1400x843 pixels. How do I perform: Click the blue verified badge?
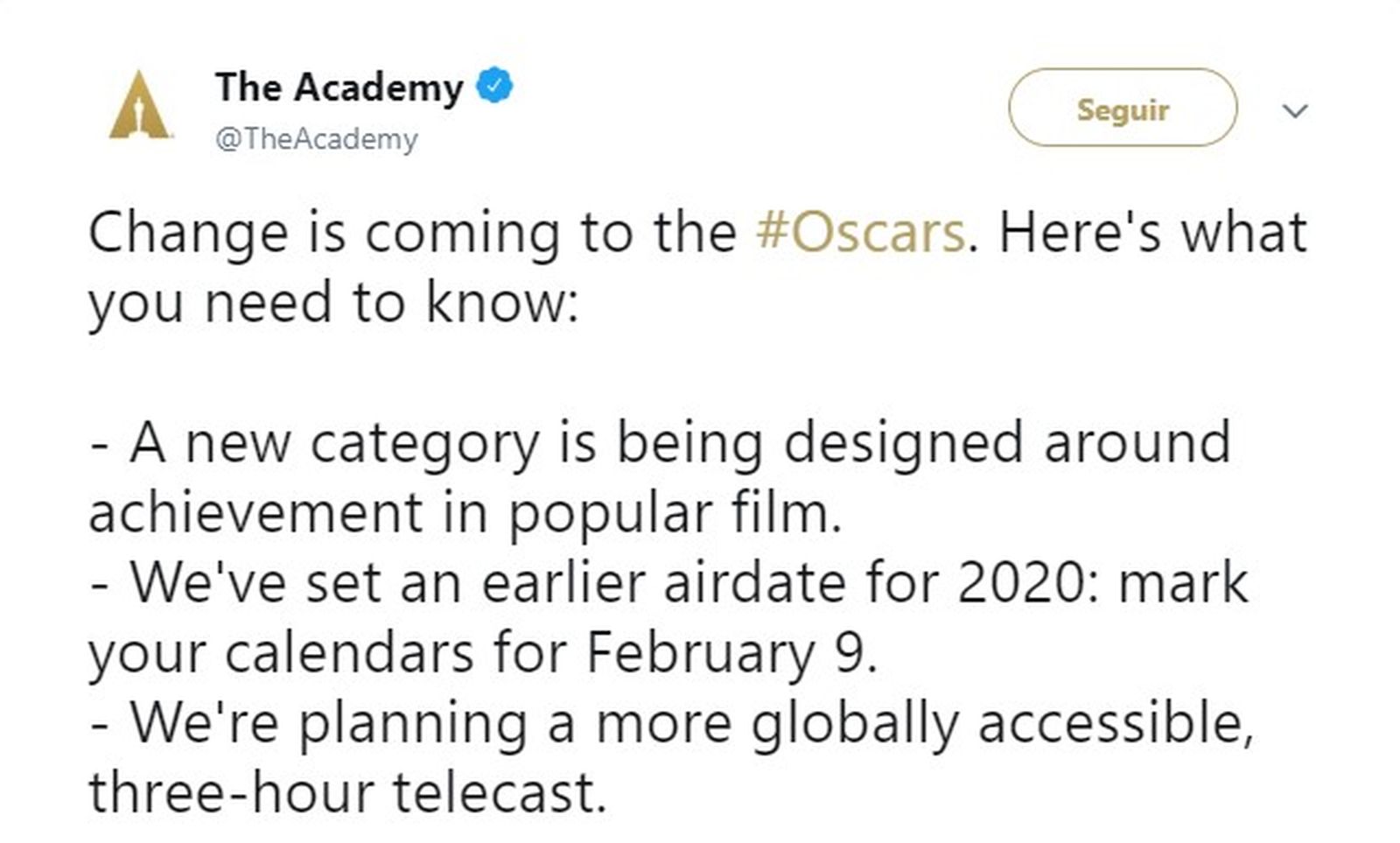click(x=494, y=87)
